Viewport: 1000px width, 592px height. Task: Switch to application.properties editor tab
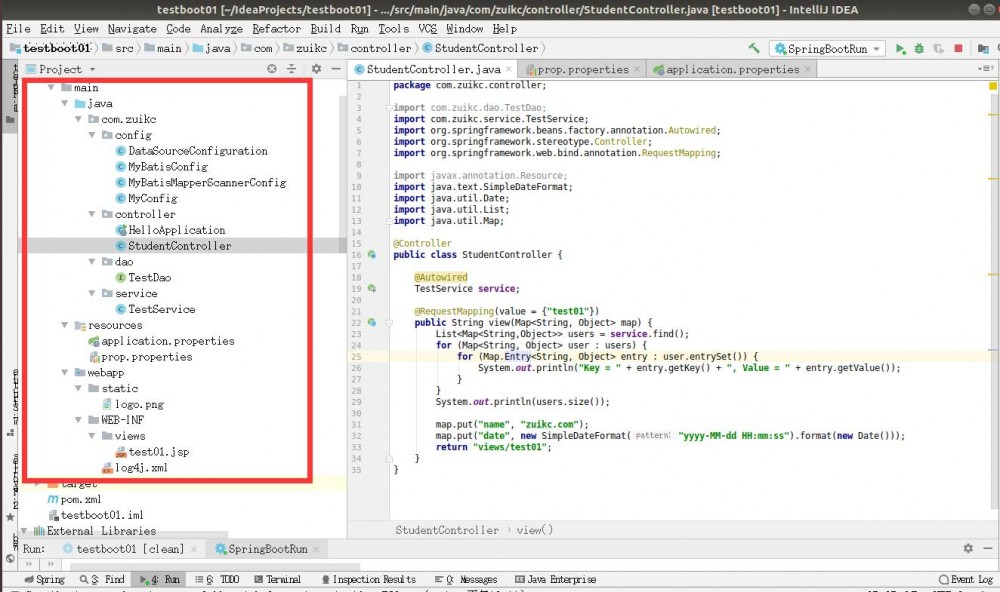point(731,69)
